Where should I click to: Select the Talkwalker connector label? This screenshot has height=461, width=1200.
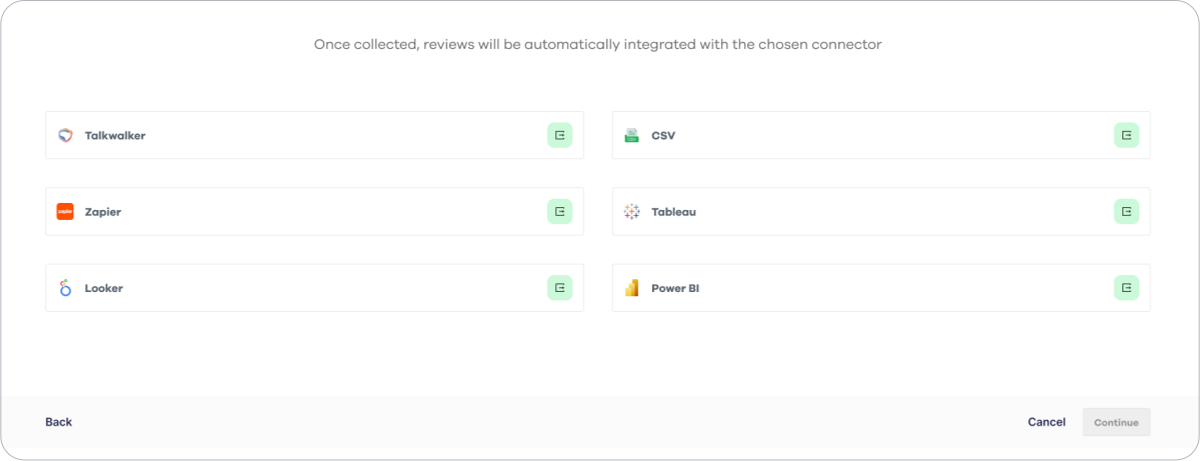click(115, 135)
